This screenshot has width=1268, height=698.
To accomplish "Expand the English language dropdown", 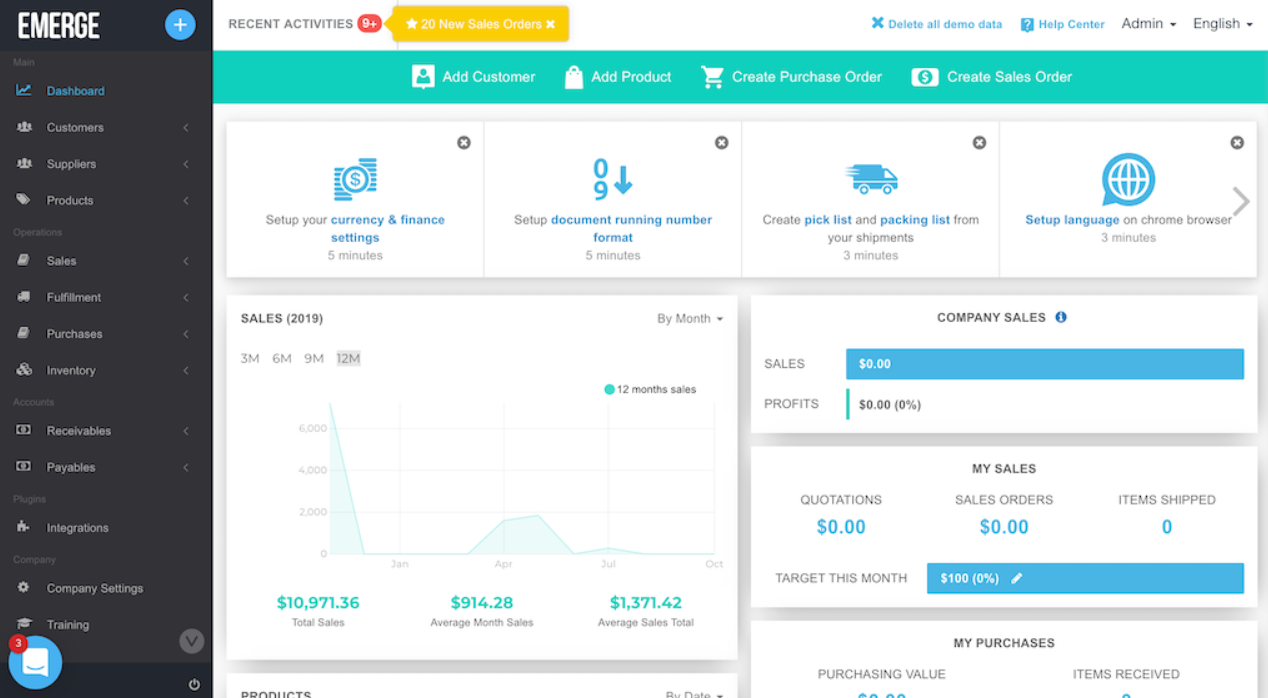I will (x=1222, y=24).
